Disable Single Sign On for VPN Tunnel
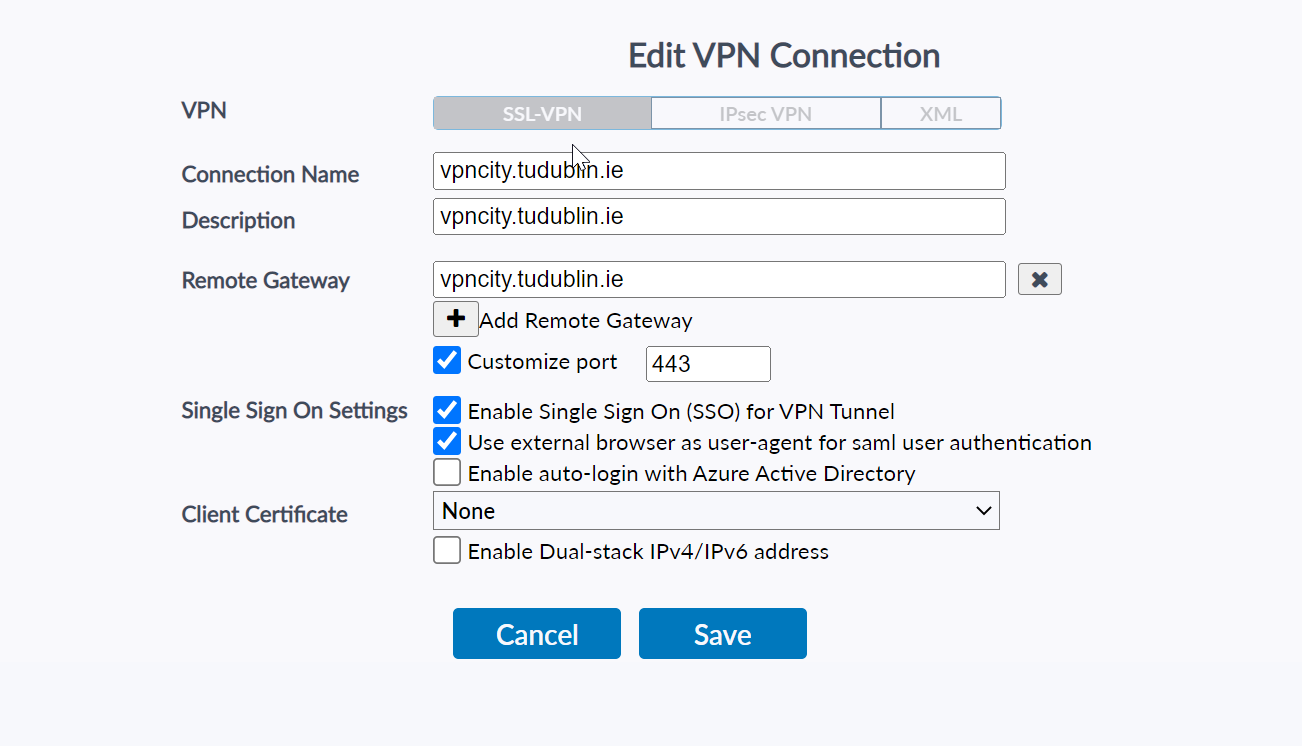Screen dimensions: 1302x746 pos(447,411)
